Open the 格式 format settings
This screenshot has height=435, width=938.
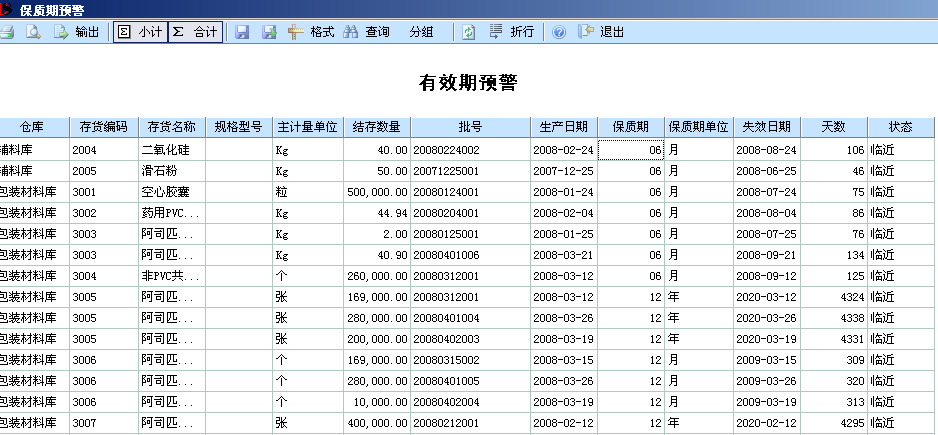311,32
